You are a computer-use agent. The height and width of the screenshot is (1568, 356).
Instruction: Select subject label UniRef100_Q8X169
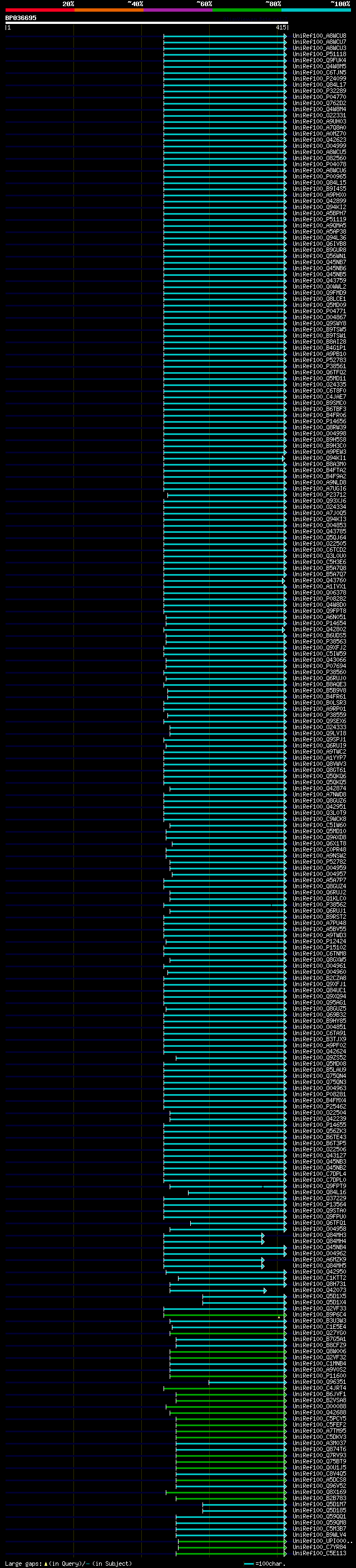coord(319,1492)
